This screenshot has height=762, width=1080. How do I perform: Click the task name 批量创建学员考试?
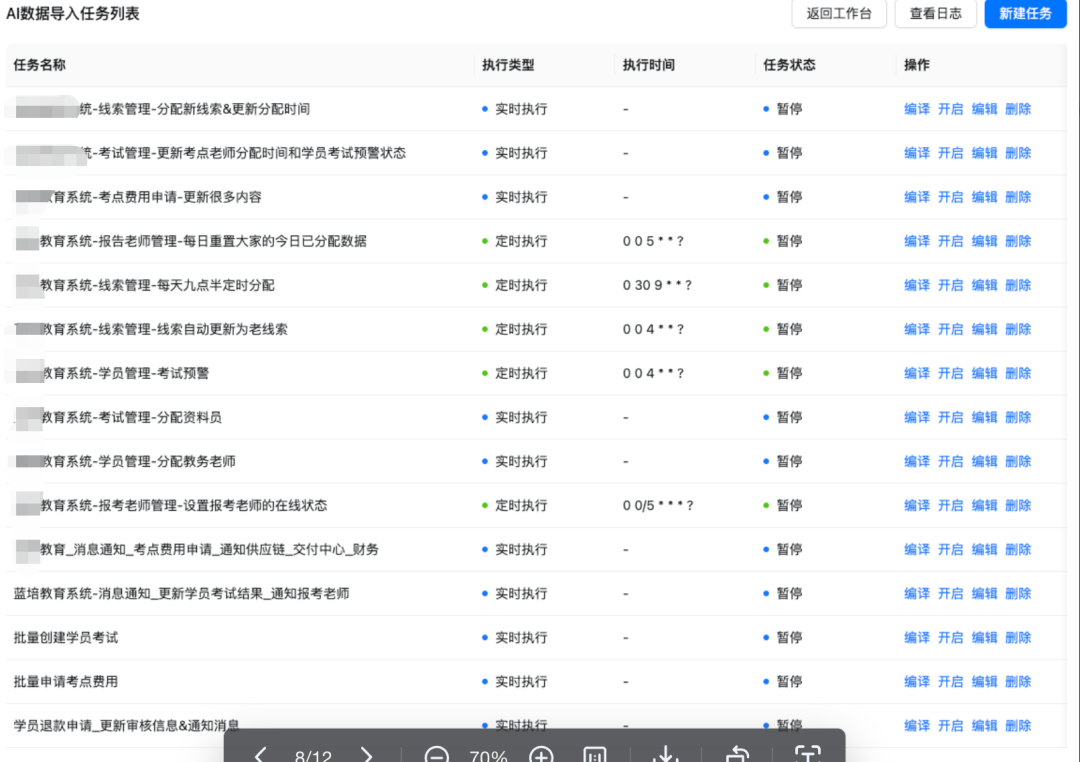66,638
